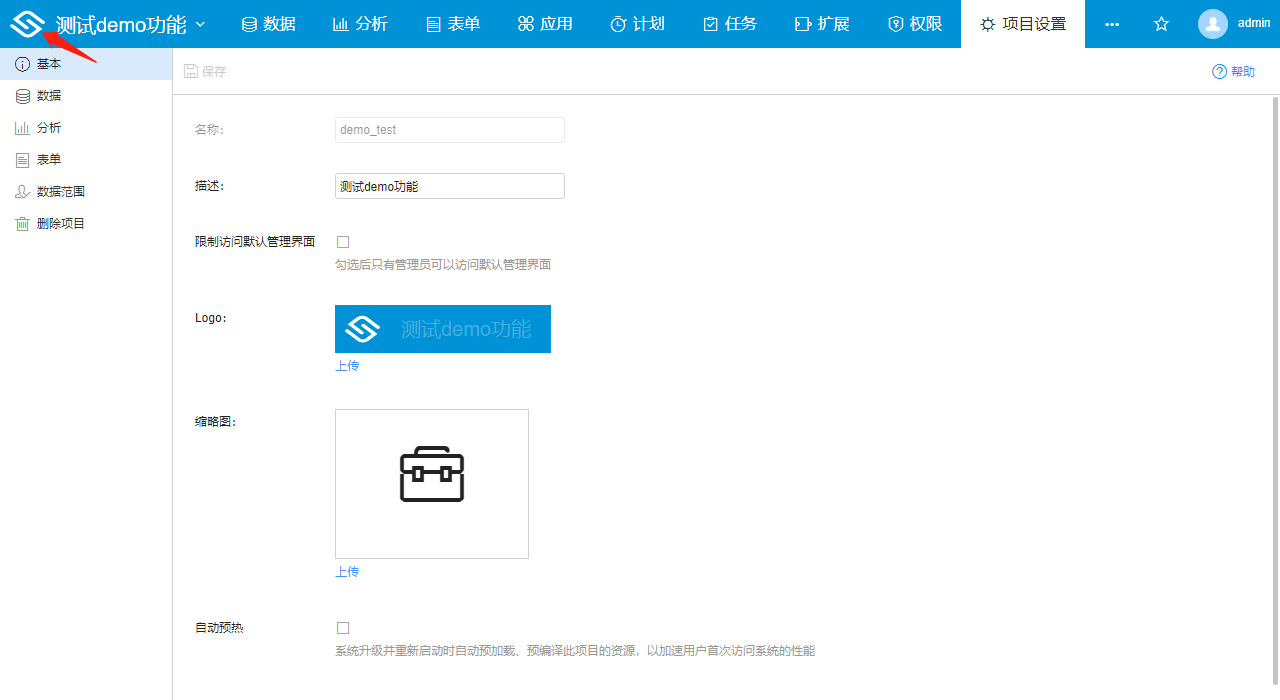
Task: Click inside the 描述 input field
Action: [x=449, y=185]
